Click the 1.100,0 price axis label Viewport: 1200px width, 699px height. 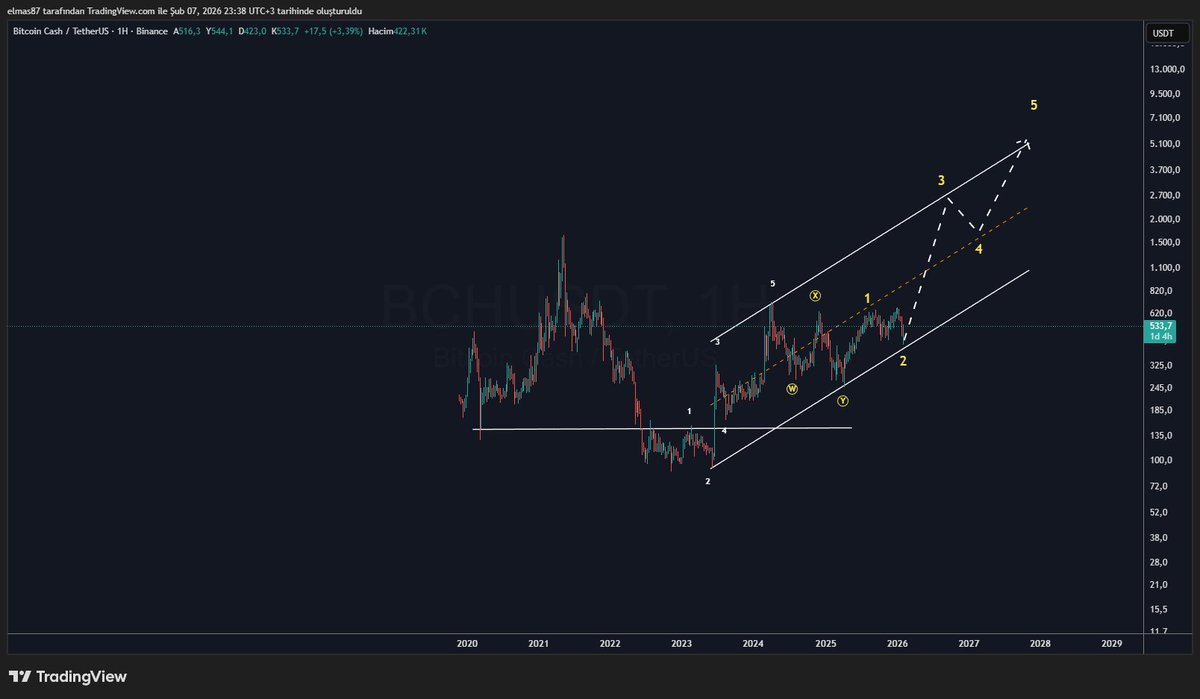point(1166,267)
